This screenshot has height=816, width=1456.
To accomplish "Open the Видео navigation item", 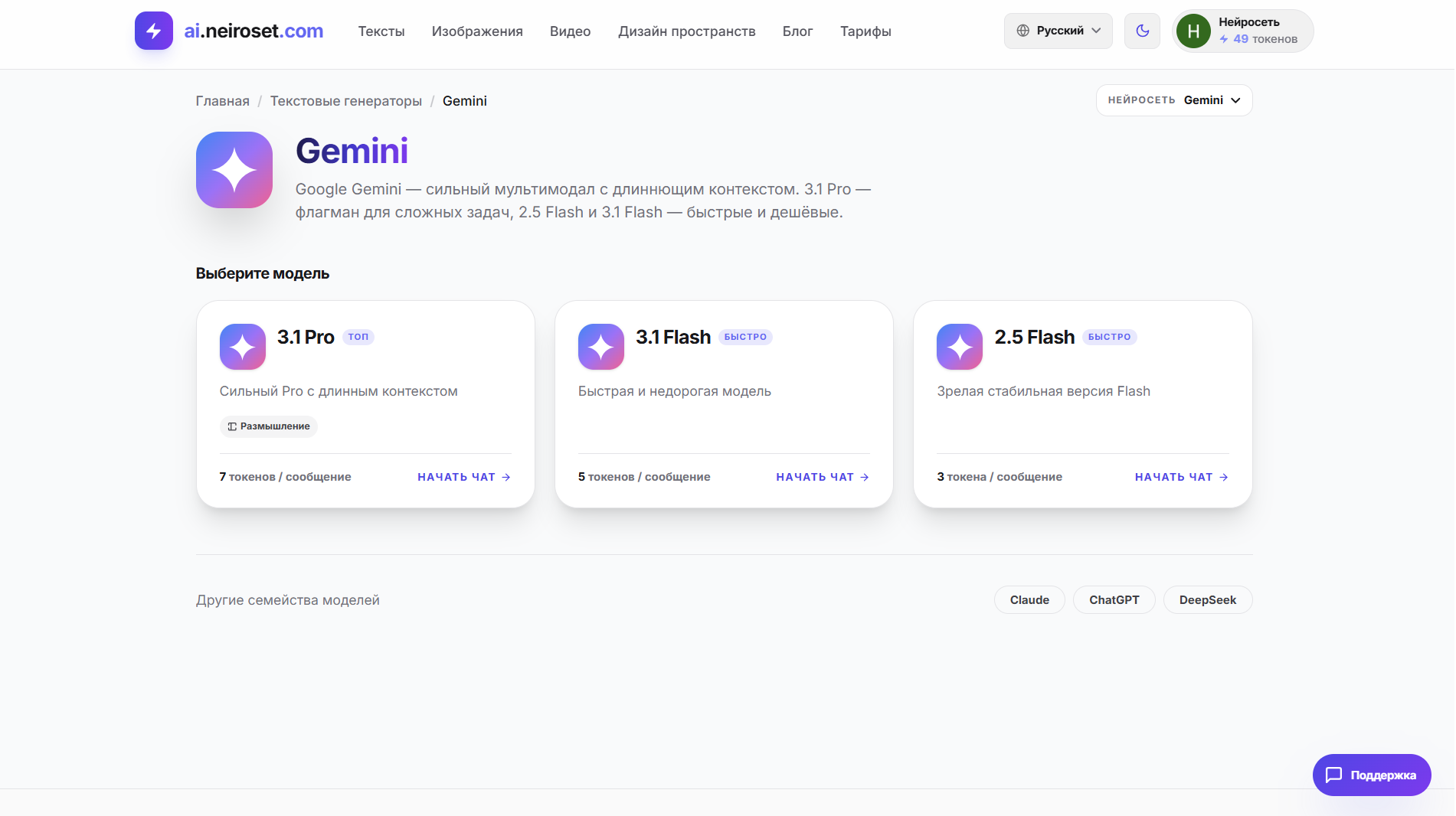I will (570, 31).
